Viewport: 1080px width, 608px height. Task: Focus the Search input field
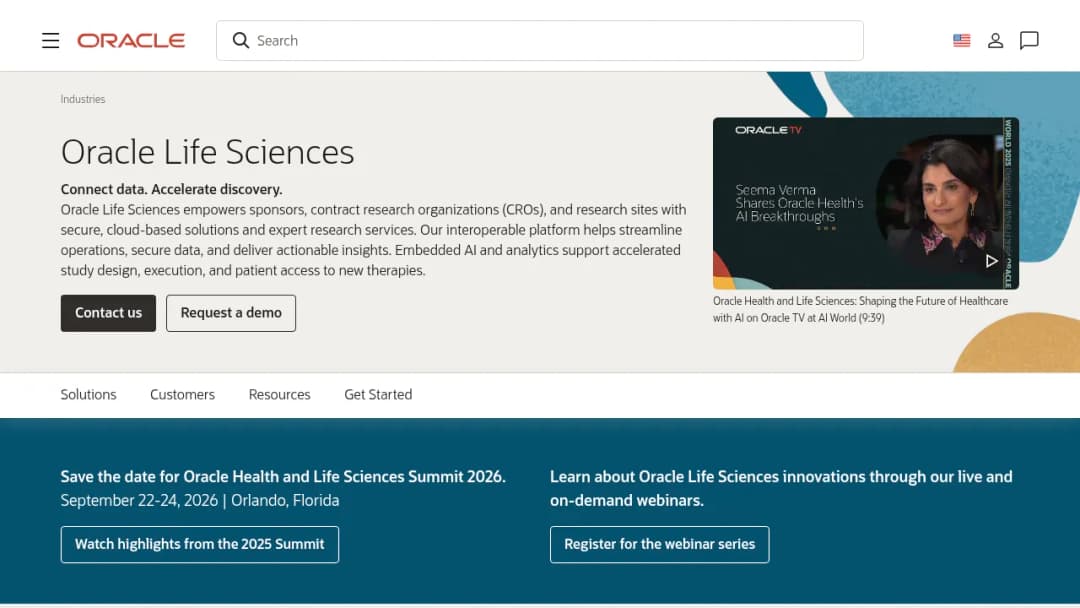coord(539,41)
